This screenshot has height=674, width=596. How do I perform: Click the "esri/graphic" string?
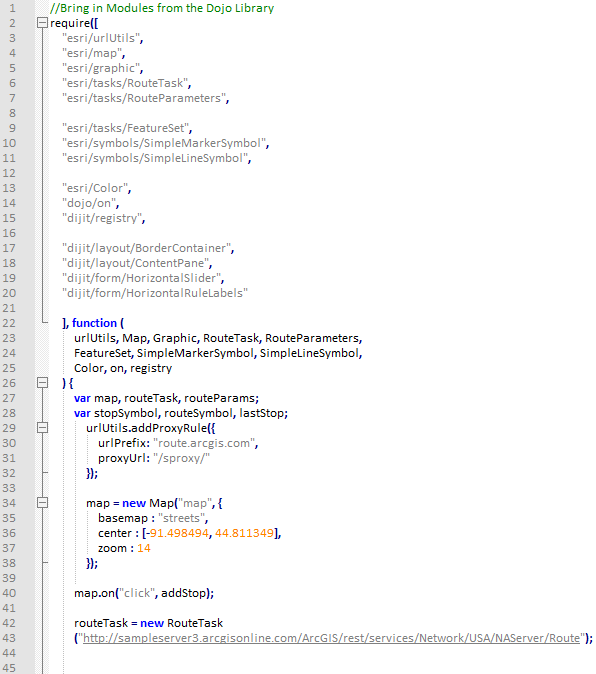[101, 68]
